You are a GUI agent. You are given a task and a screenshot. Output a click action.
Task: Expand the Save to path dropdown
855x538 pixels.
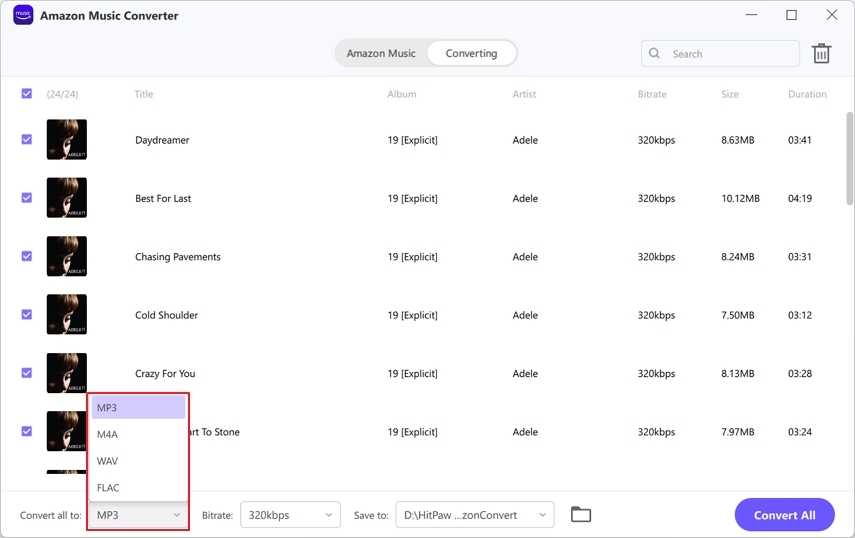pos(474,515)
